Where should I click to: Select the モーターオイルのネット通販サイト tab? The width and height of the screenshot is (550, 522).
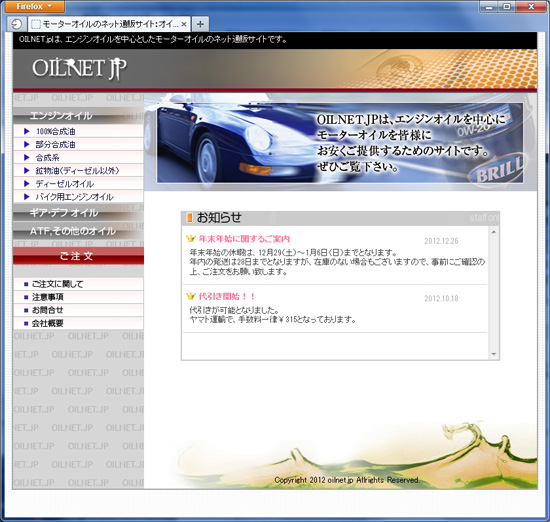[x=109, y=24]
